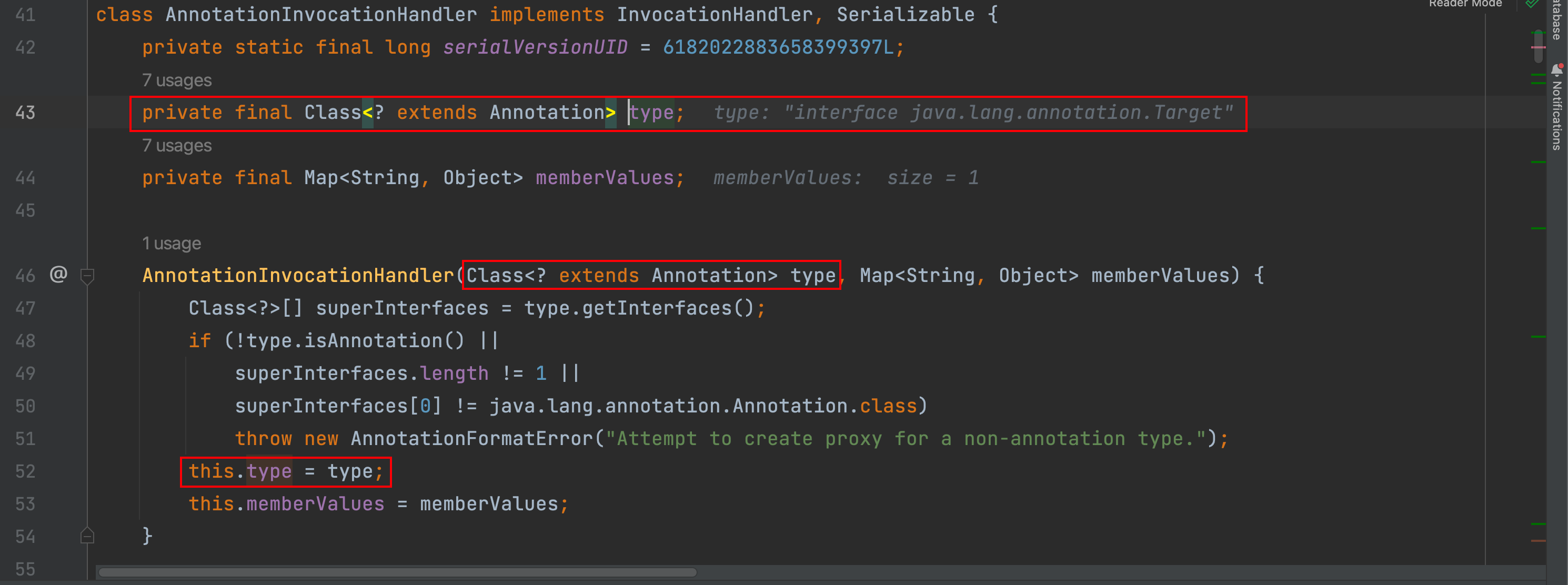Click the horizontal scrollbar thumb
This screenshot has height=585, width=1568.
point(397,572)
